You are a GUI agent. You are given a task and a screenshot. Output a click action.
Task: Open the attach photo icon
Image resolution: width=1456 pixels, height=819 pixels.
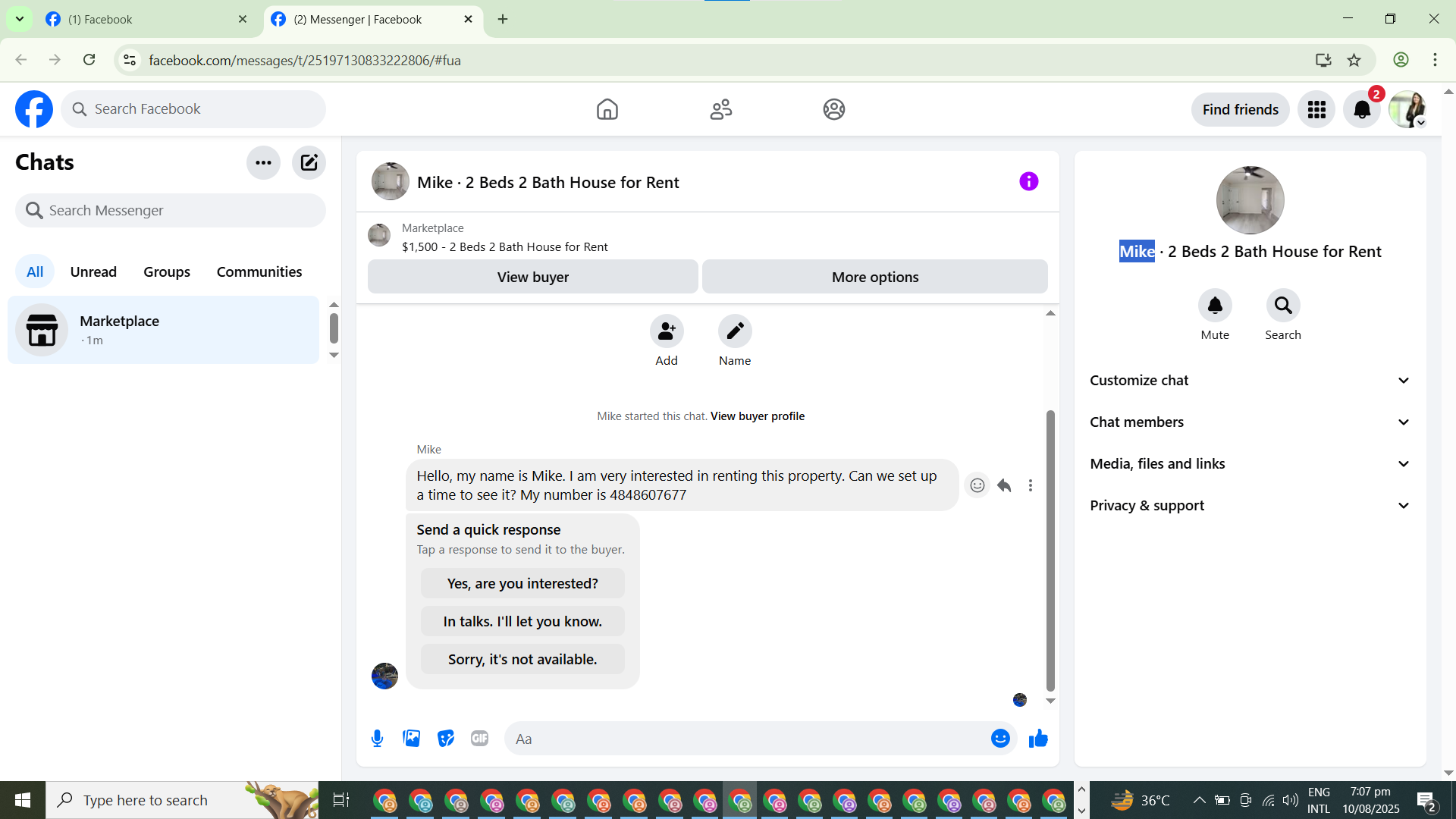point(411,738)
